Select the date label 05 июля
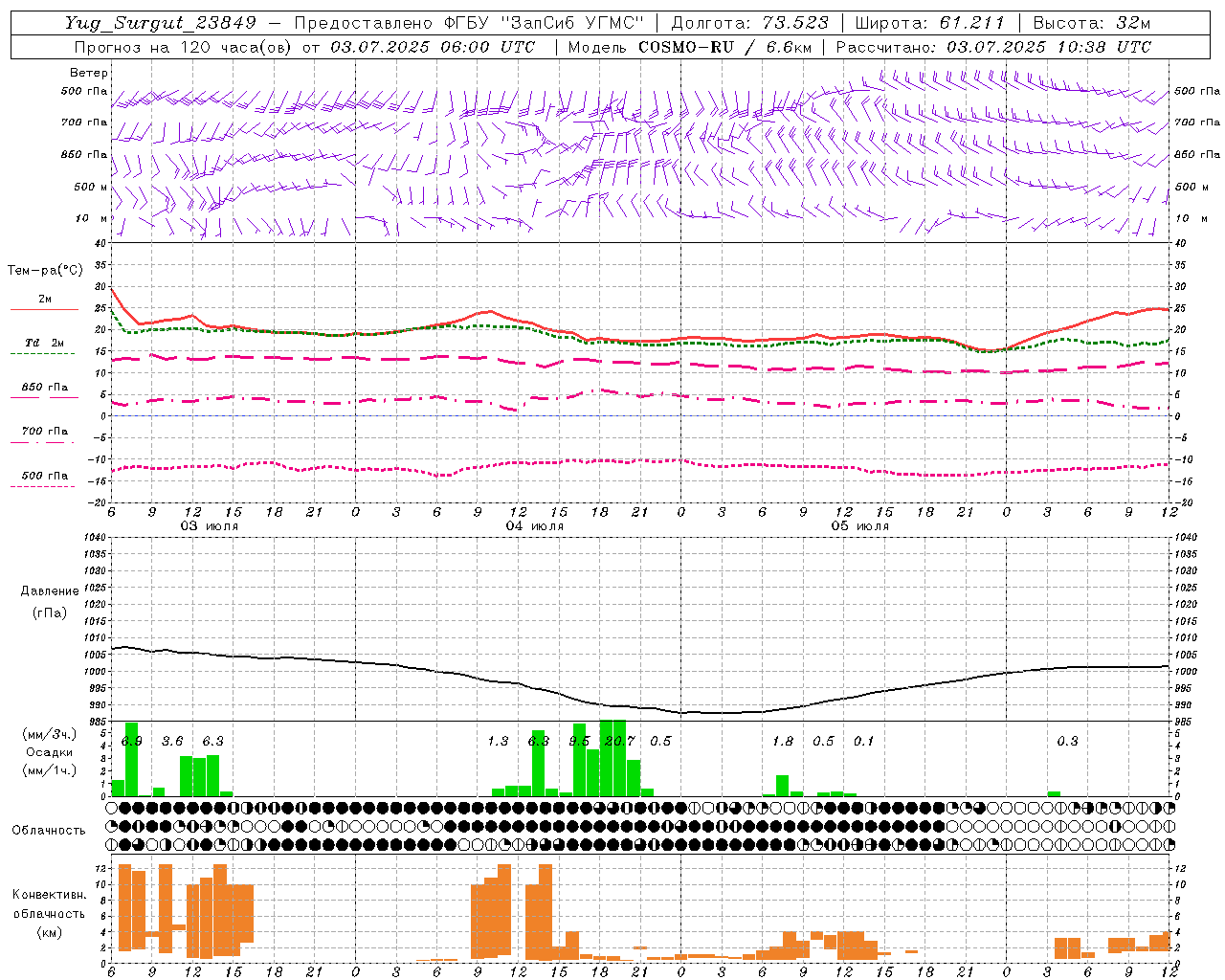The width and height of the screenshot is (1225, 980). (x=860, y=526)
